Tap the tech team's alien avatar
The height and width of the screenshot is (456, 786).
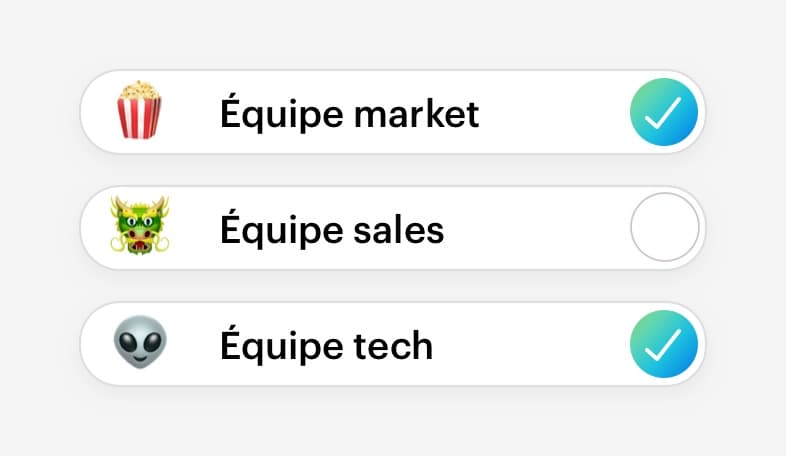tap(140, 342)
